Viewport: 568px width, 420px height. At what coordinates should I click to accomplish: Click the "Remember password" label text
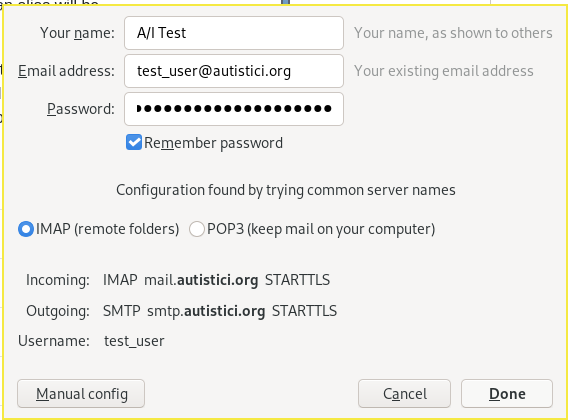click(213, 143)
